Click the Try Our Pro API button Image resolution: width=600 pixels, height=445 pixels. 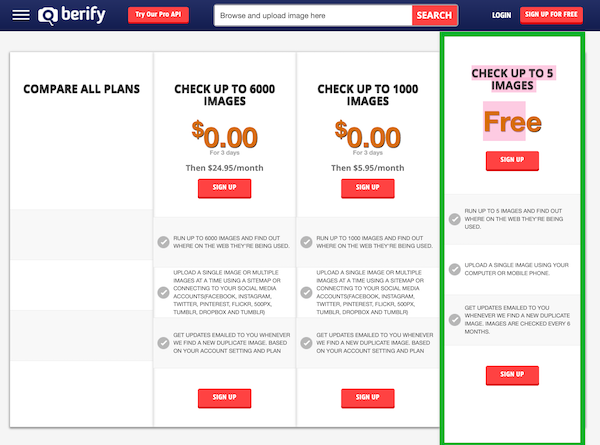point(158,15)
